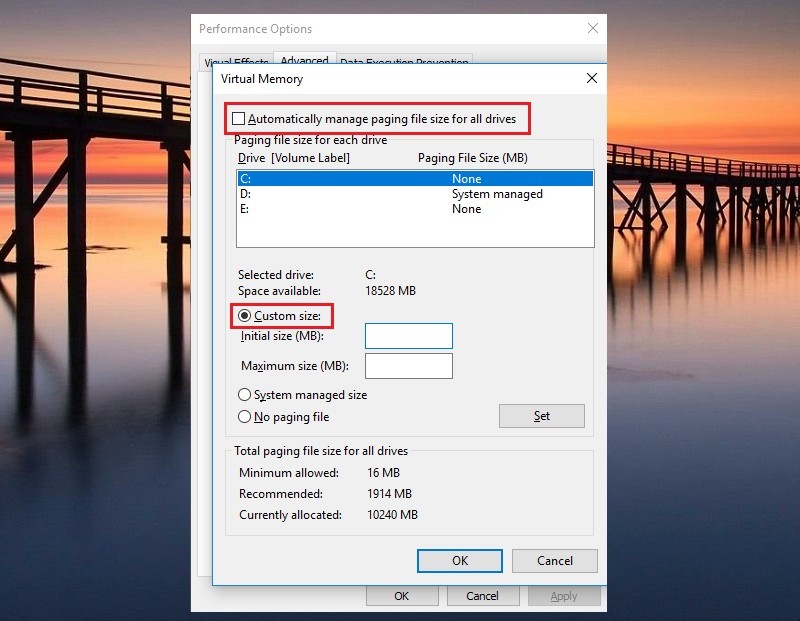The image size is (800, 621).
Task: Click Cancel in the Performance Options window
Action: click(482, 596)
